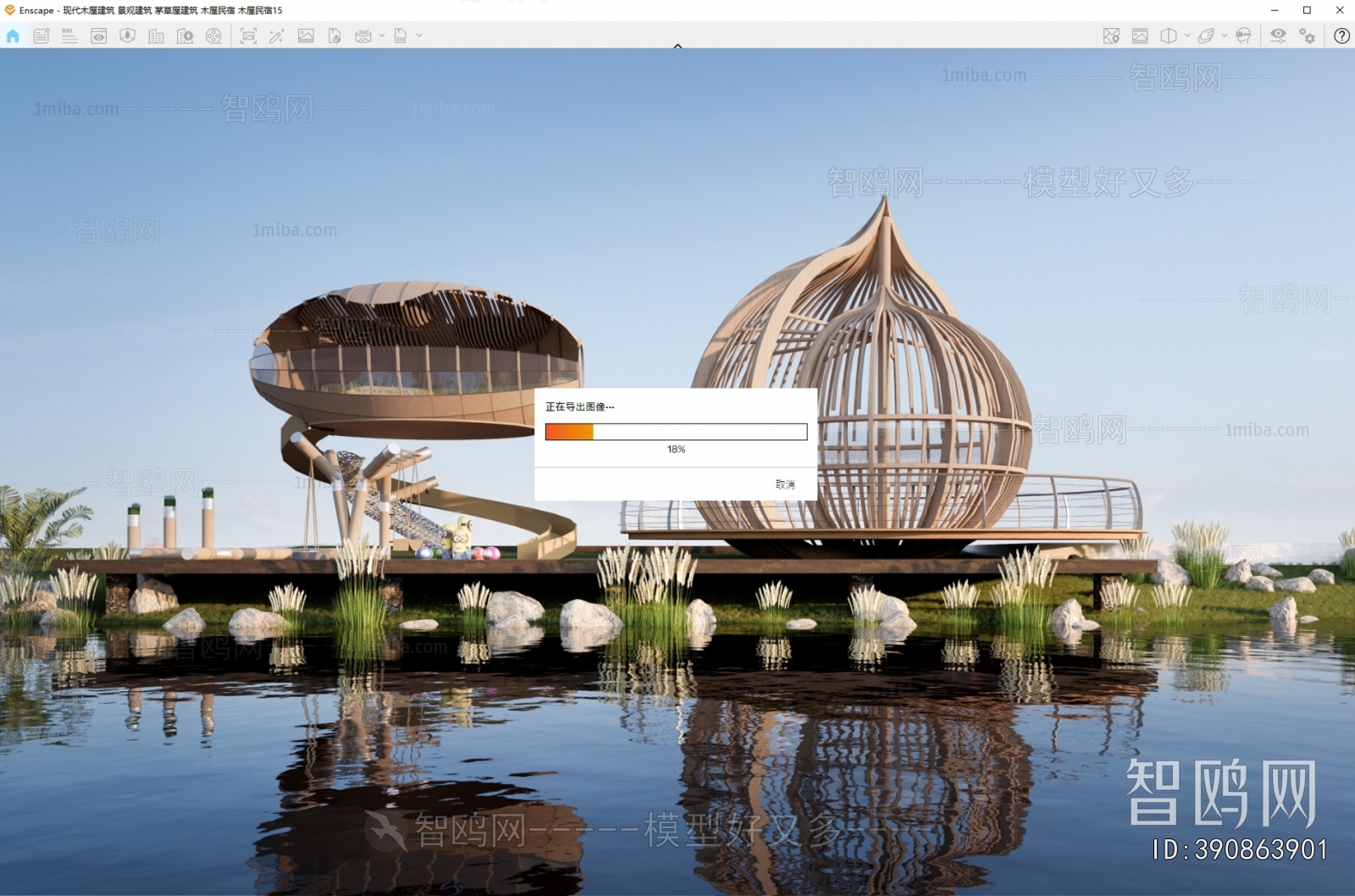Open Visual Settings eye slider icon
The width and height of the screenshot is (1355, 896).
click(1278, 36)
